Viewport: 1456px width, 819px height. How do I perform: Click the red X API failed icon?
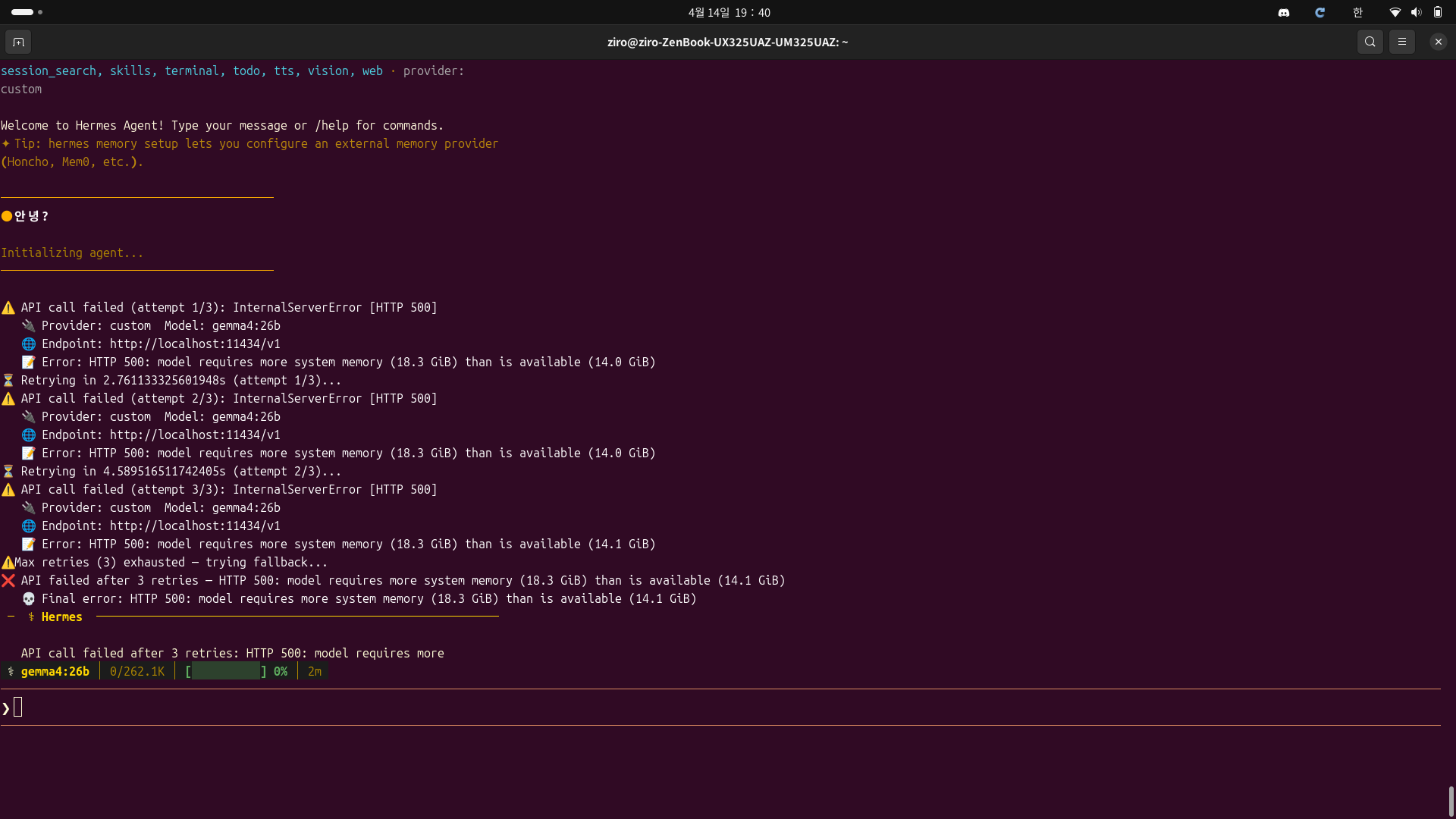click(8, 580)
